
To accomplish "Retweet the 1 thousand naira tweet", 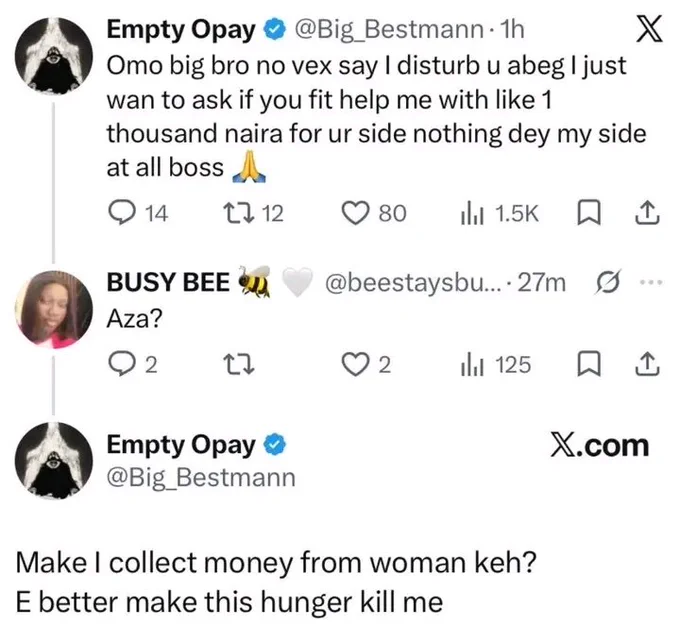I will click(253, 213).
